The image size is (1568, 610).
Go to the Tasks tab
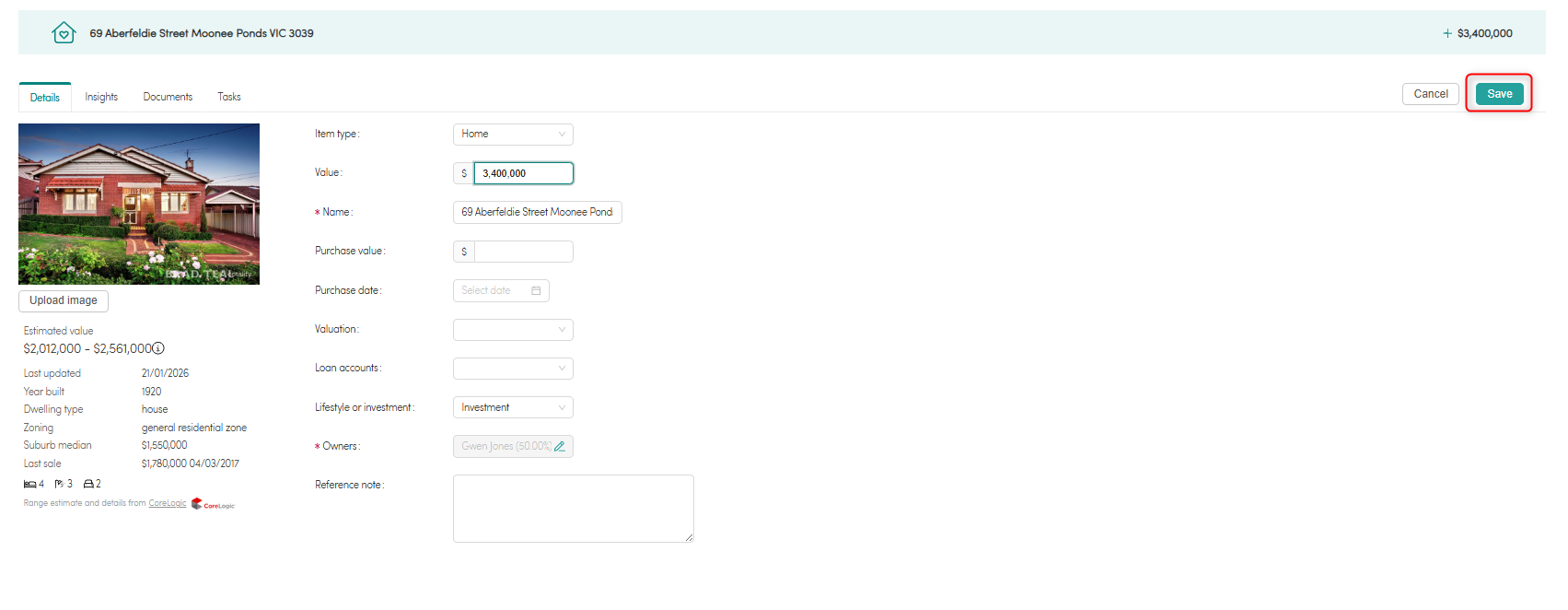(x=229, y=97)
